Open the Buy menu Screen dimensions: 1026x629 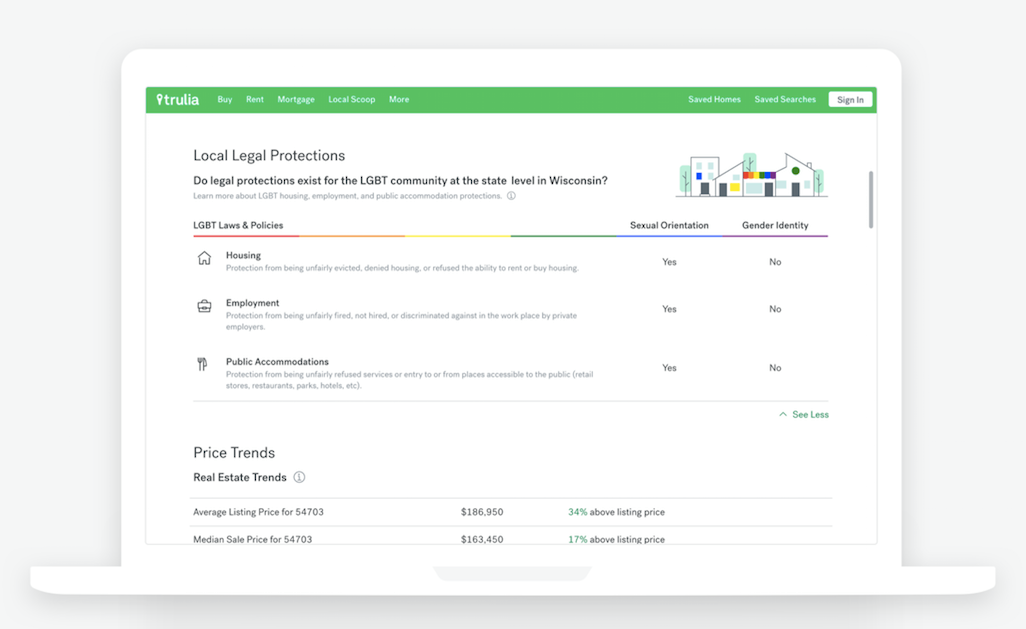[225, 100]
